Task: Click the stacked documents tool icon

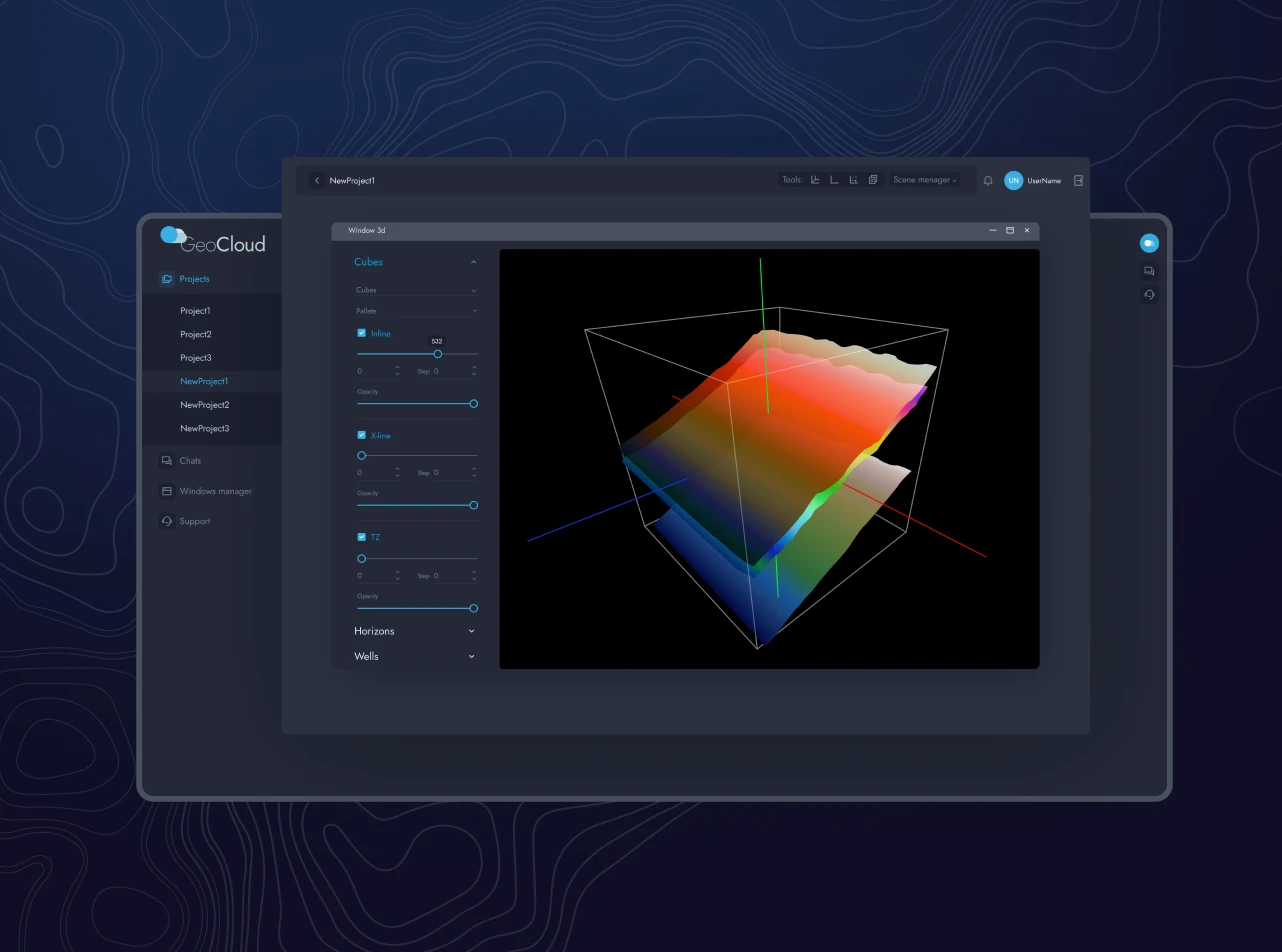Action: (x=873, y=180)
